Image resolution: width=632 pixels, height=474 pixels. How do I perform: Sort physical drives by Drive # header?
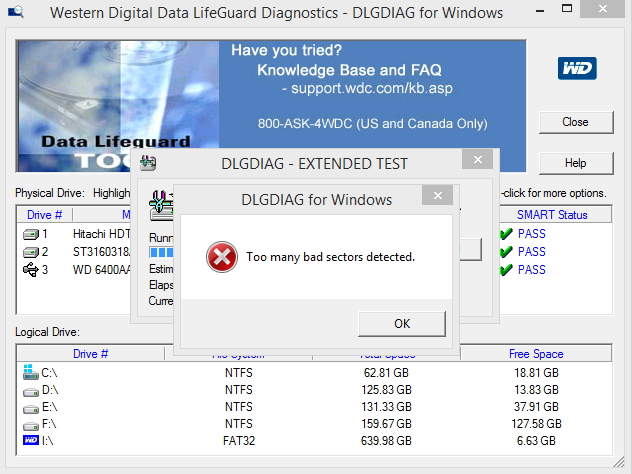pyautogui.click(x=44, y=215)
